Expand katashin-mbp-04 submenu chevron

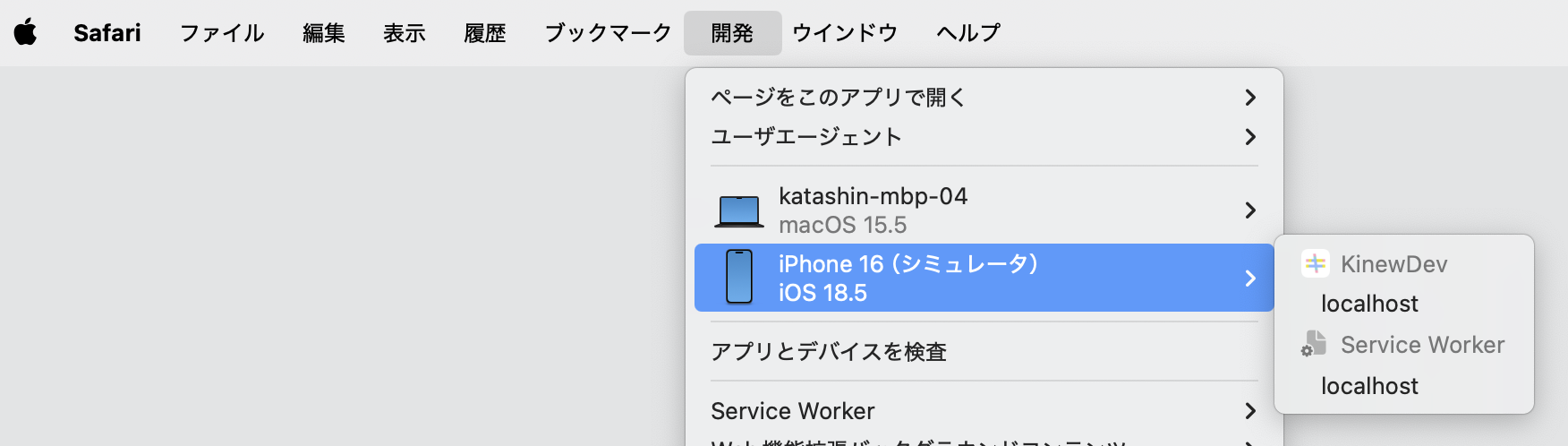pyautogui.click(x=1250, y=210)
